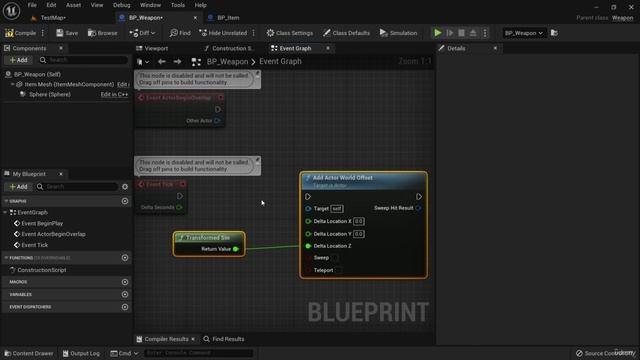This screenshot has height=360, width=640.
Task: Add new graph with plus icon
Action: pyautogui.click(x=125, y=201)
